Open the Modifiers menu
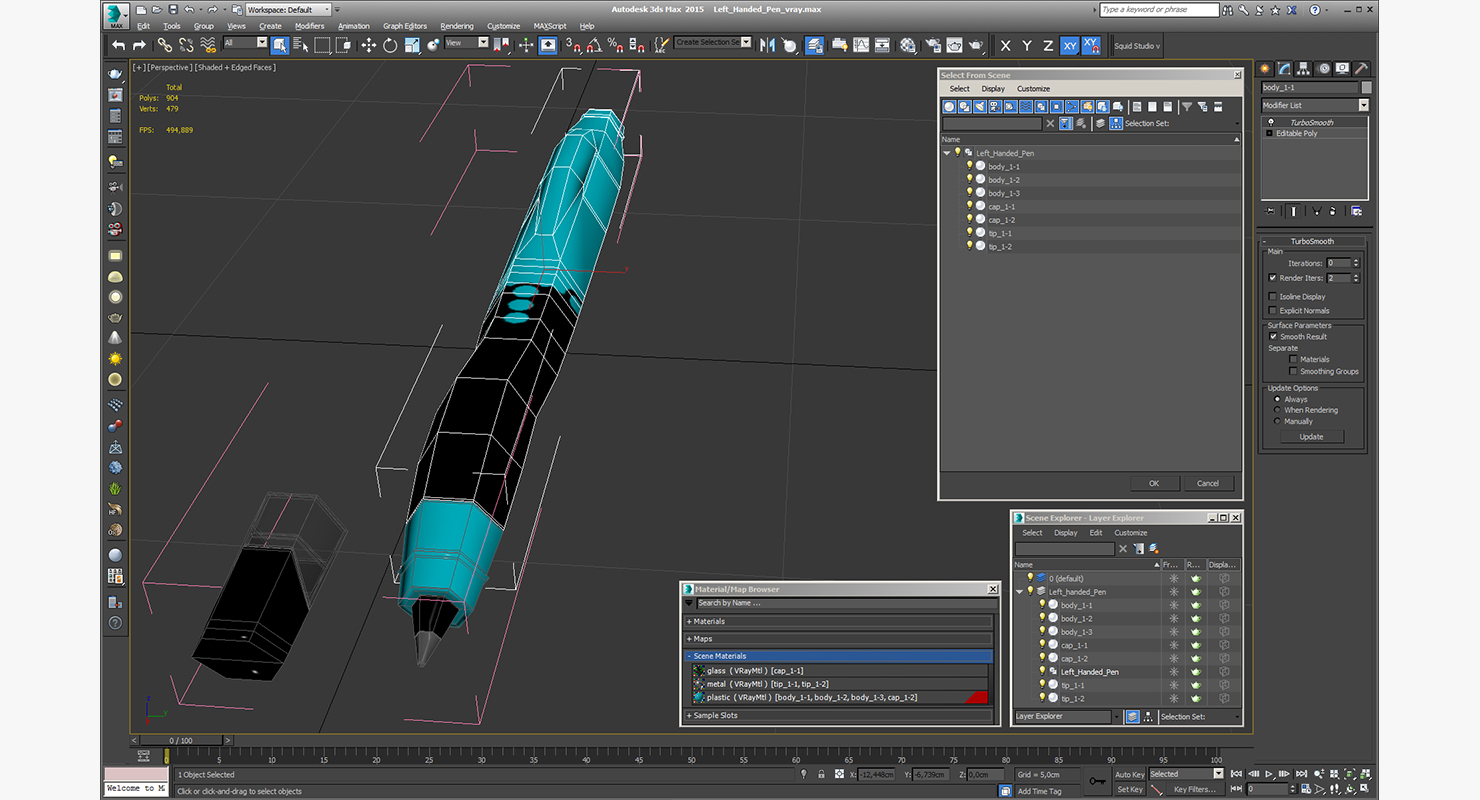 click(x=309, y=26)
